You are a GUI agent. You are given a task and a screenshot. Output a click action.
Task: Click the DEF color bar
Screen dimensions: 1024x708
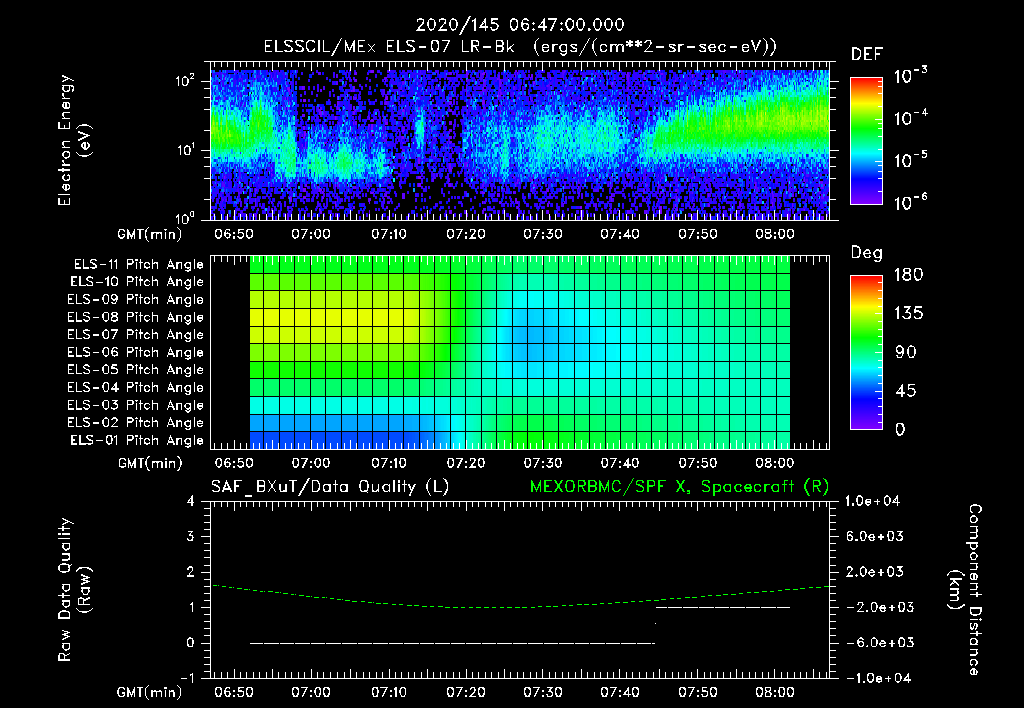(x=866, y=141)
